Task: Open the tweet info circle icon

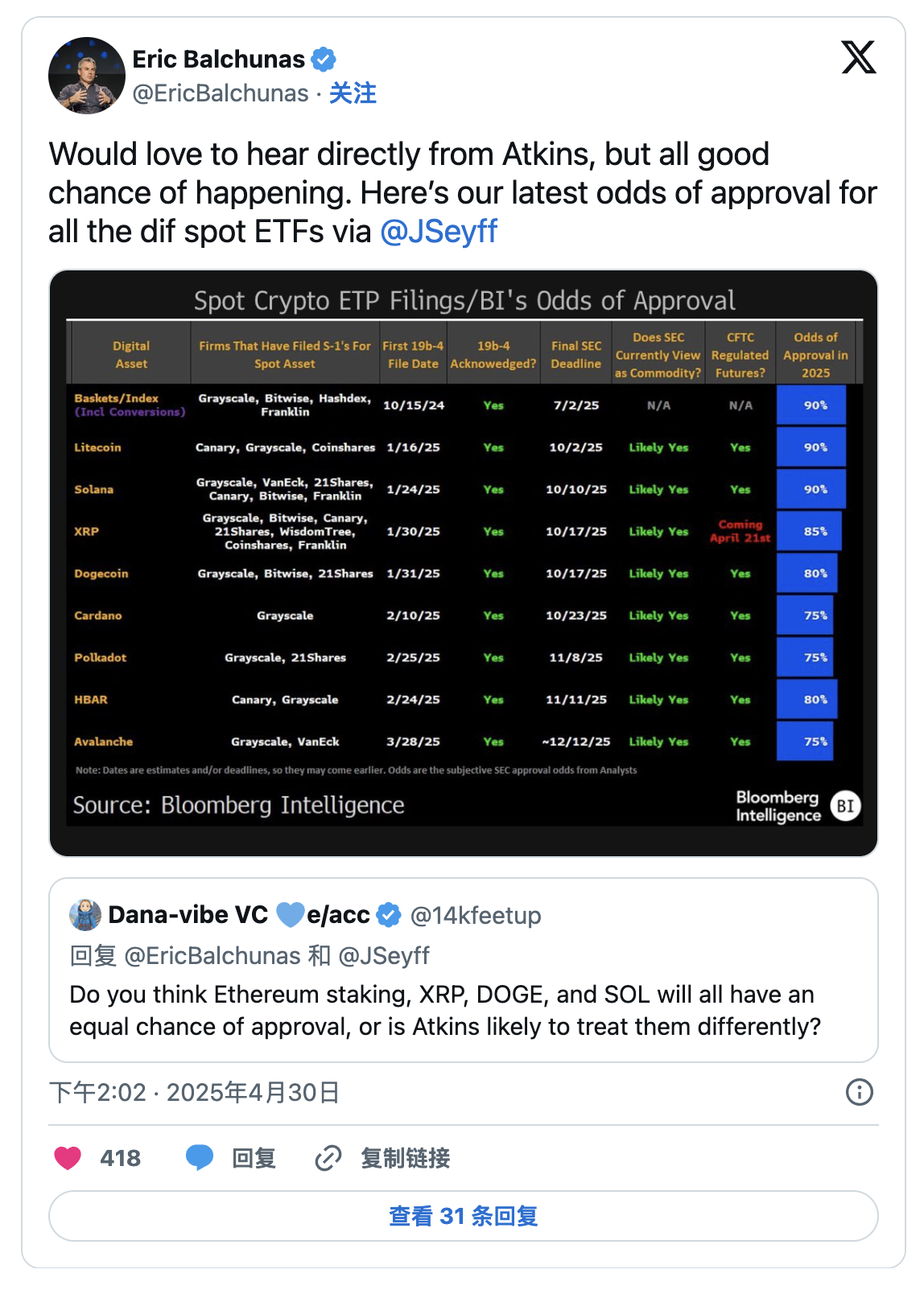Action: (859, 1092)
